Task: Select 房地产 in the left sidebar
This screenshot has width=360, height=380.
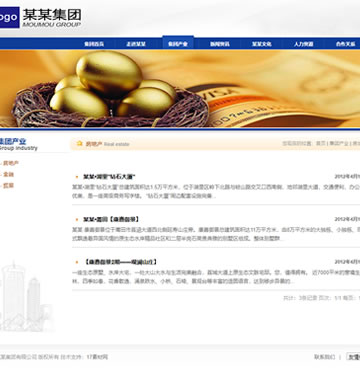Action: (x=11, y=163)
